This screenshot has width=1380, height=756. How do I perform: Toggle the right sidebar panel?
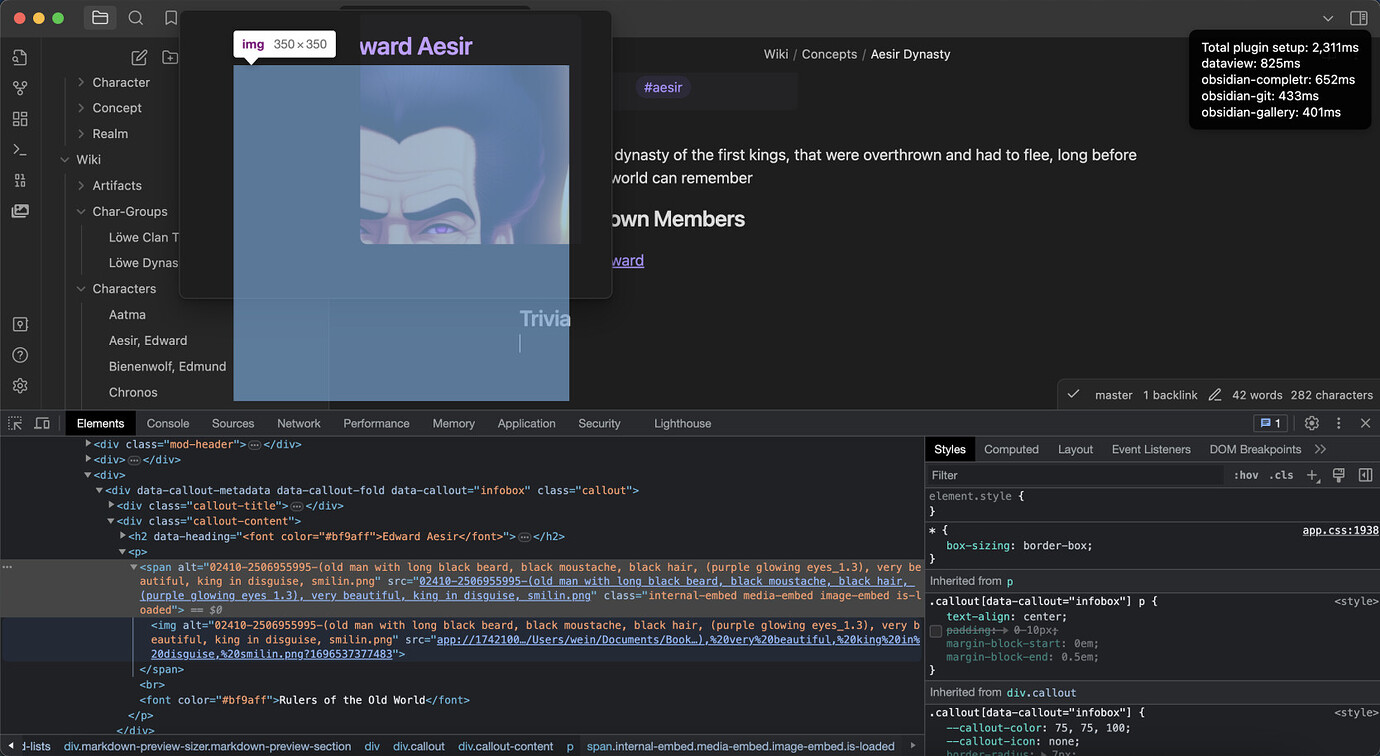(1358, 18)
